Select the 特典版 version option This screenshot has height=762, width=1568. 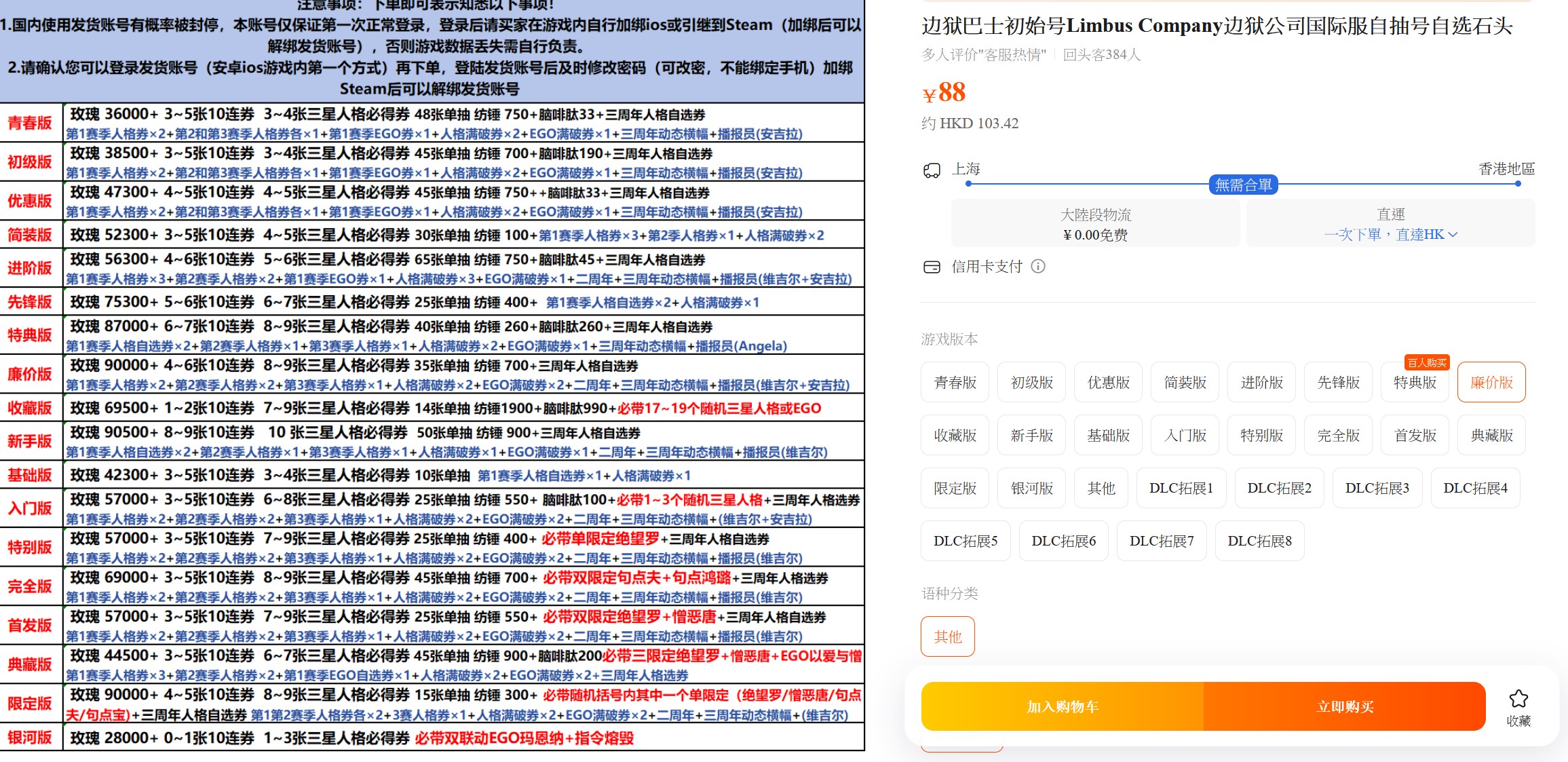tap(1415, 383)
